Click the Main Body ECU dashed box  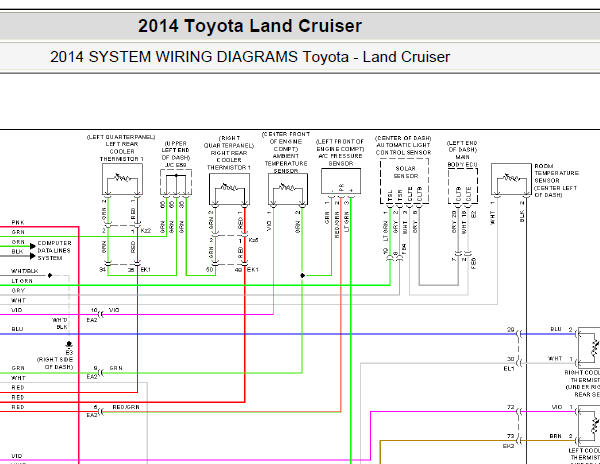pos(463,186)
